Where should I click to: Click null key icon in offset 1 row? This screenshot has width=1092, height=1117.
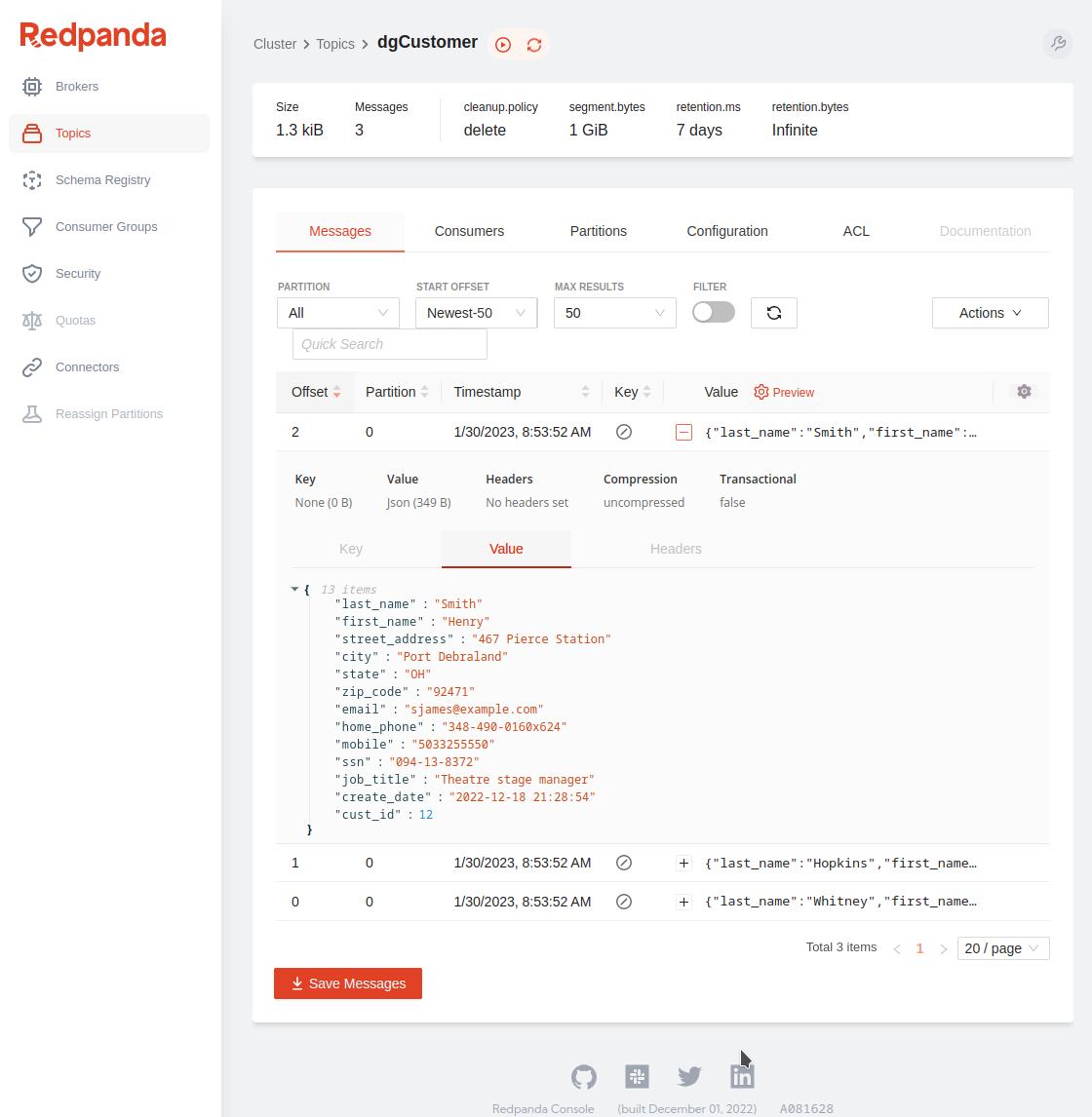click(x=624, y=863)
